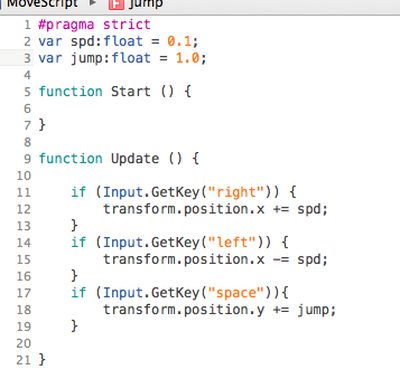This screenshot has width=400, height=379.
Task: Click line number 9 in the gutter
Action: (x=27, y=159)
